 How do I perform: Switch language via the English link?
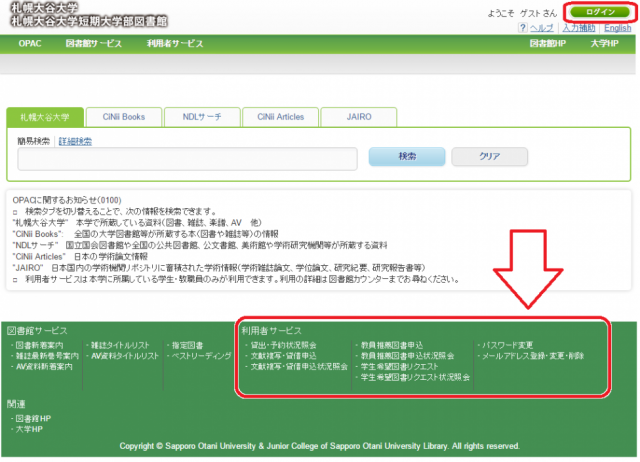coord(616,28)
